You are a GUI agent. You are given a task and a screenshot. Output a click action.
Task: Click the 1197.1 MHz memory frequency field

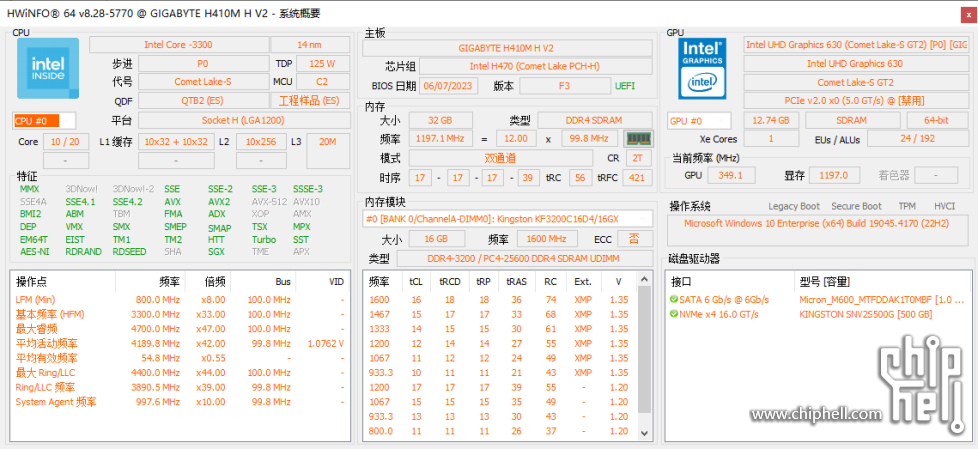pos(440,138)
